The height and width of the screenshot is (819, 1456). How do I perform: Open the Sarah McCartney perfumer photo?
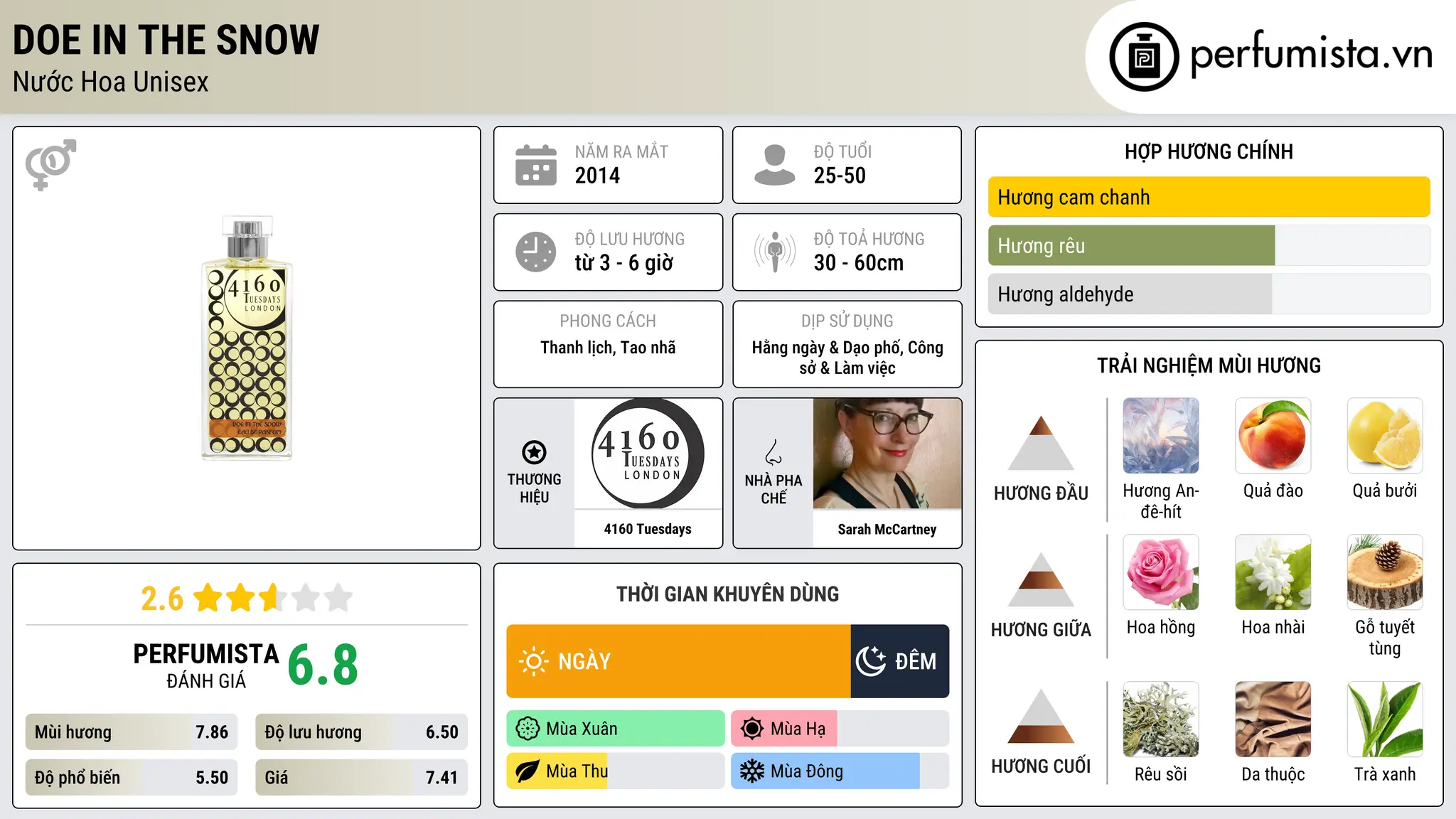tap(887, 453)
